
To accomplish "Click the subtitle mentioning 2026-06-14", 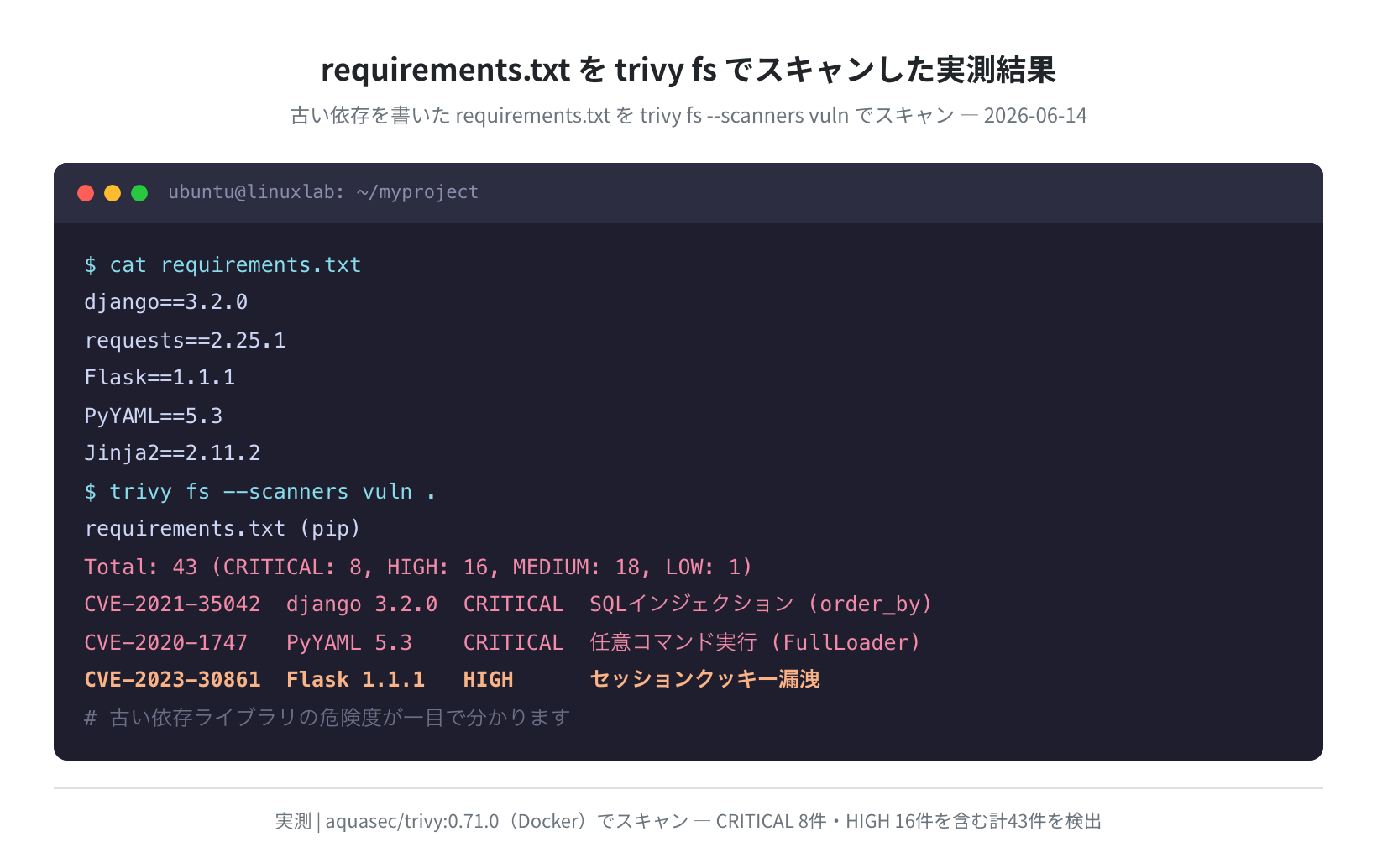I will click(688, 115).
